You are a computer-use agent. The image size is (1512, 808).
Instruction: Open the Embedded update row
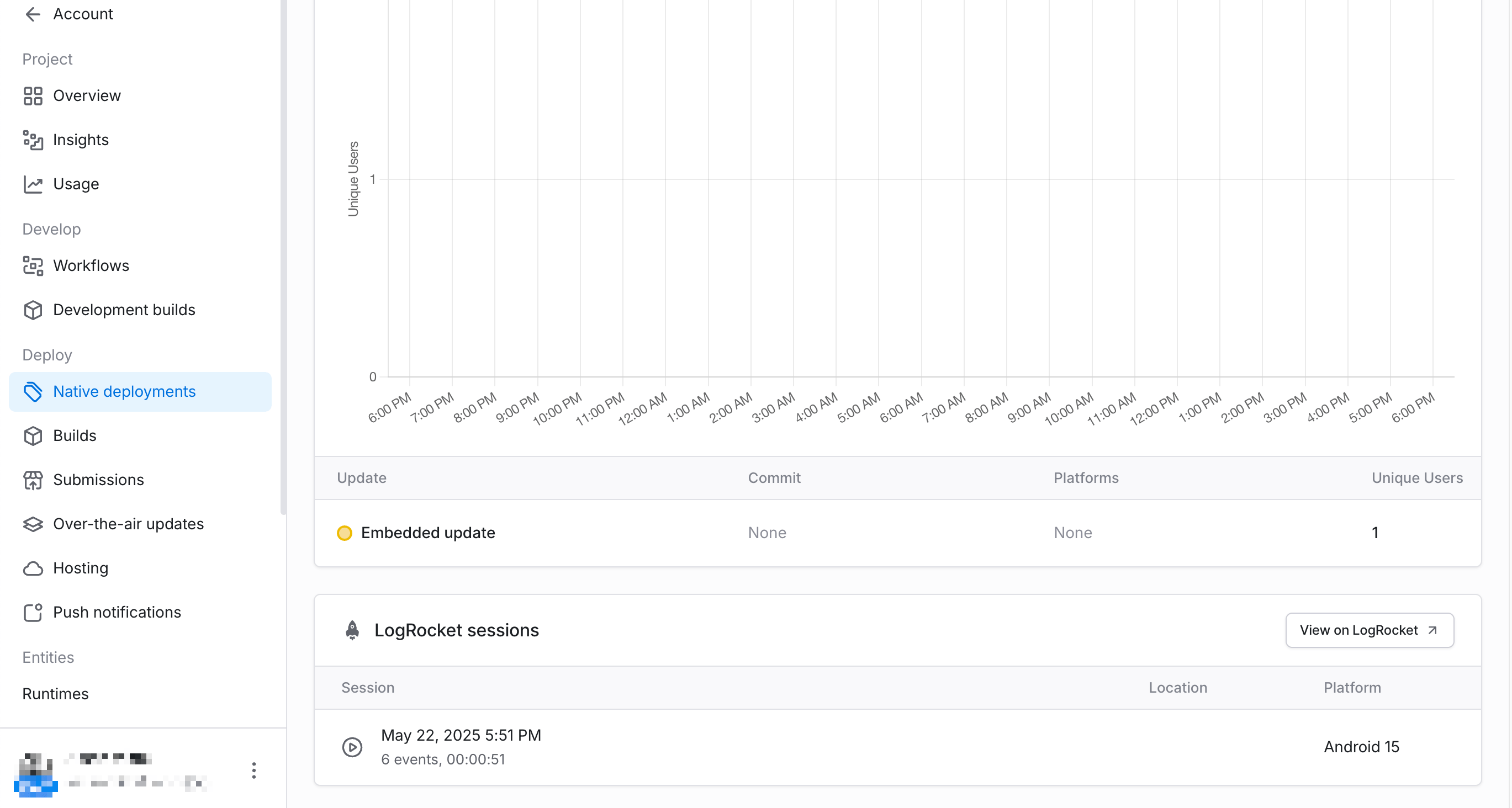[428, 532]
